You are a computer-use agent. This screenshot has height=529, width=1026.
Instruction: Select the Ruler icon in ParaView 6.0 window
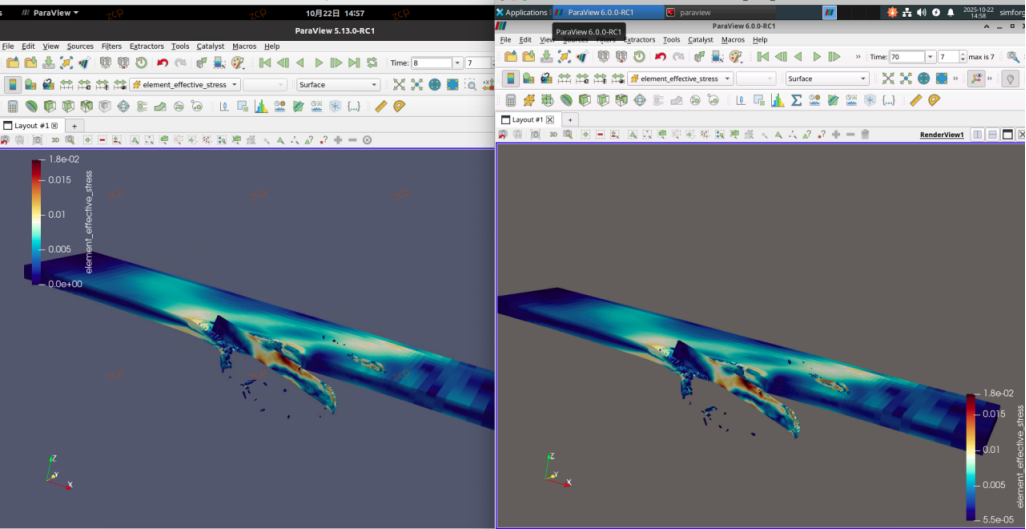click(916, 100)
